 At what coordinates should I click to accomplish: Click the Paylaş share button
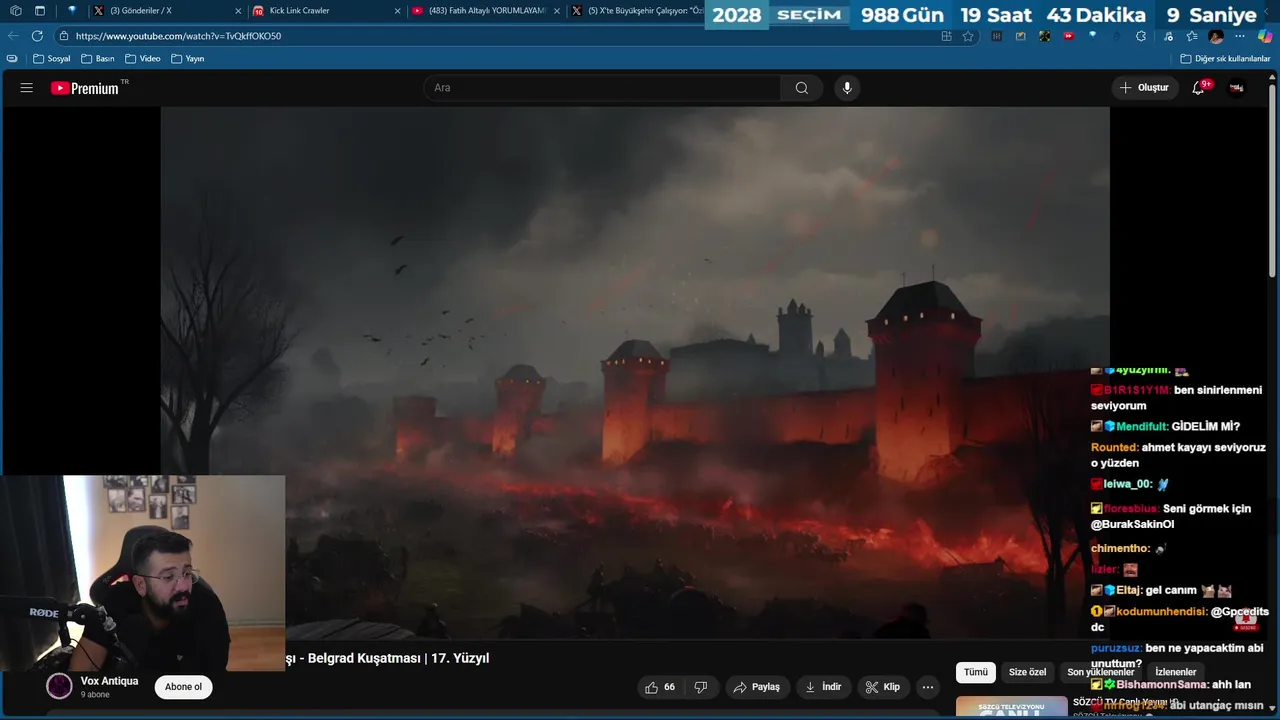(x=757, y=687)
